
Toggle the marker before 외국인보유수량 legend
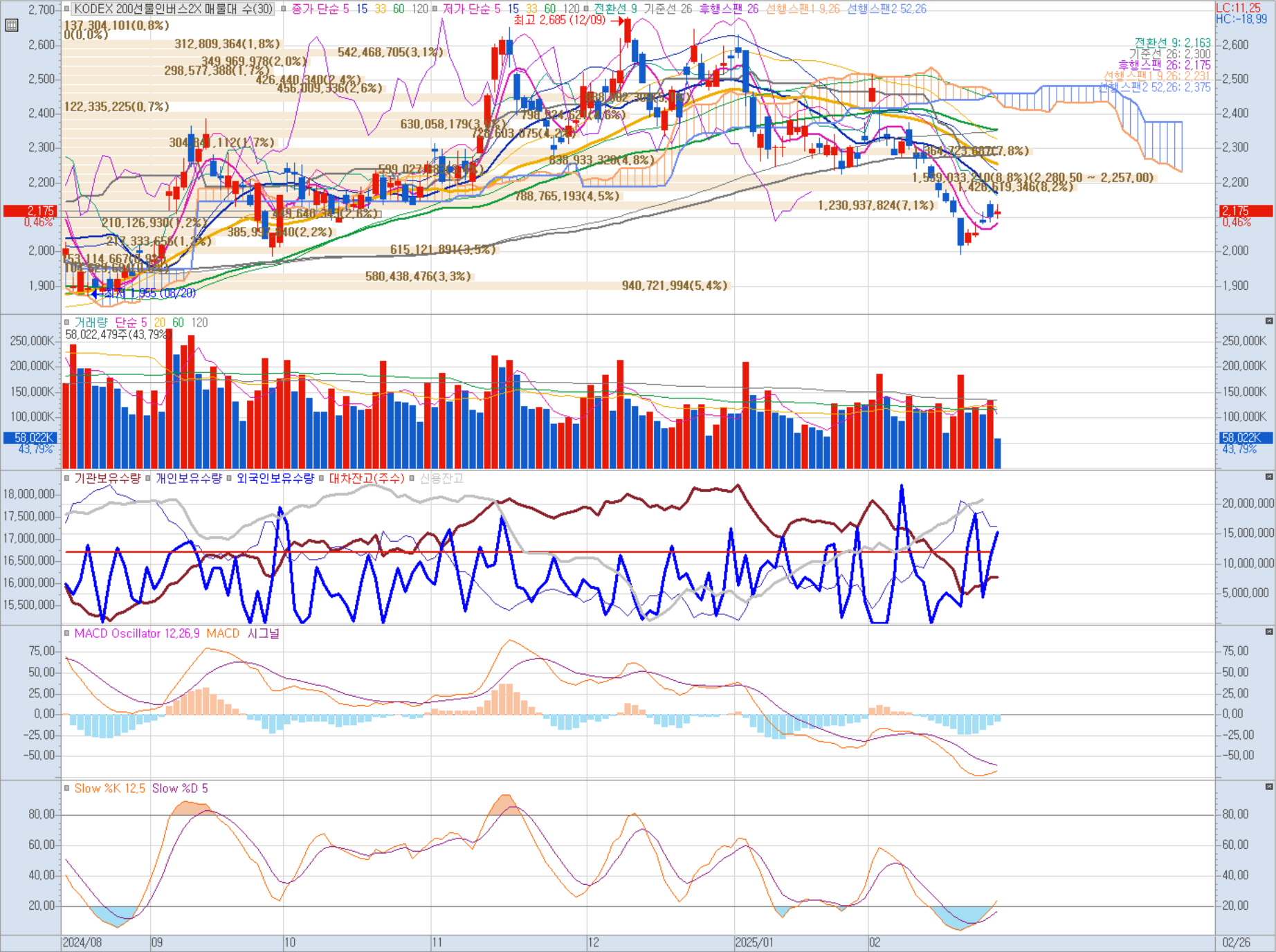229,478
